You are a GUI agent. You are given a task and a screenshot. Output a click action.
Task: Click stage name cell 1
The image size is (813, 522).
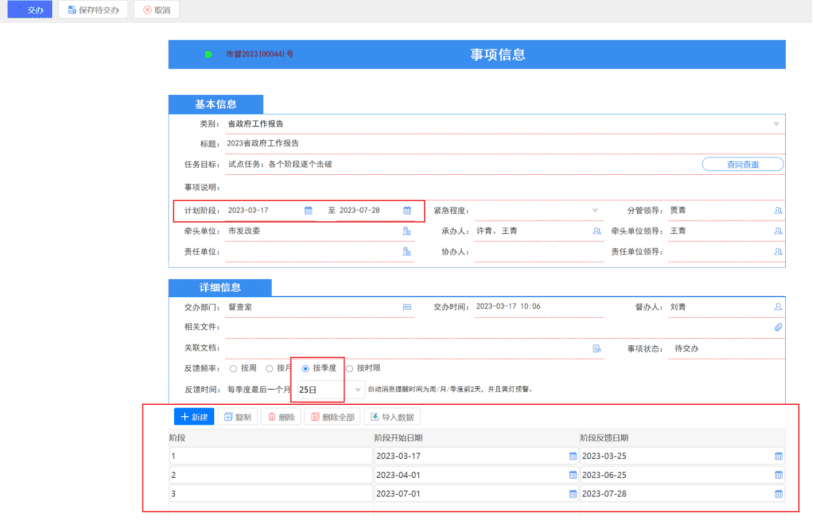coord(270,456)
